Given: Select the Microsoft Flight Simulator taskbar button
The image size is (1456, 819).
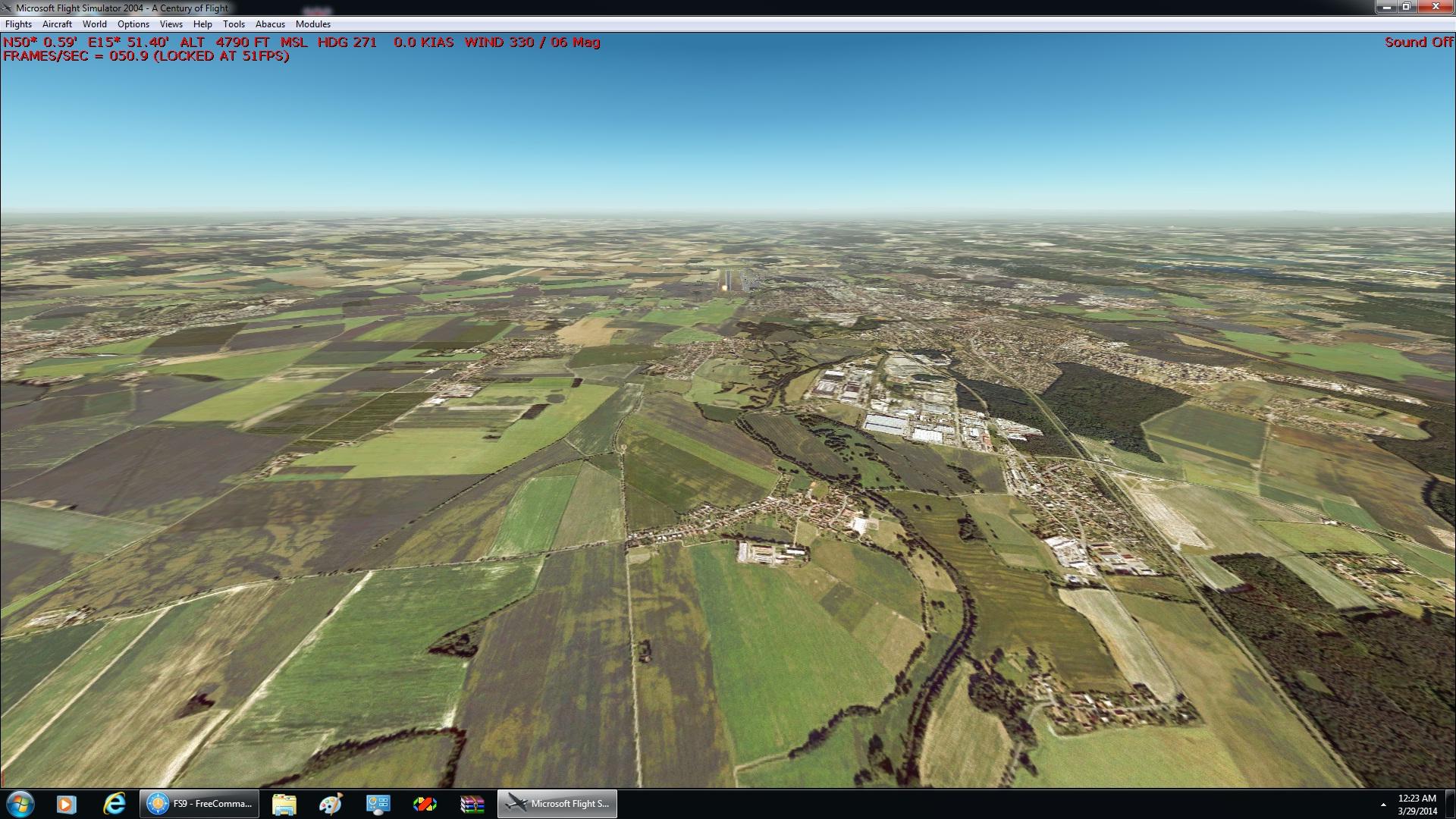Looking at the screenshot, I should pos(557,804).
